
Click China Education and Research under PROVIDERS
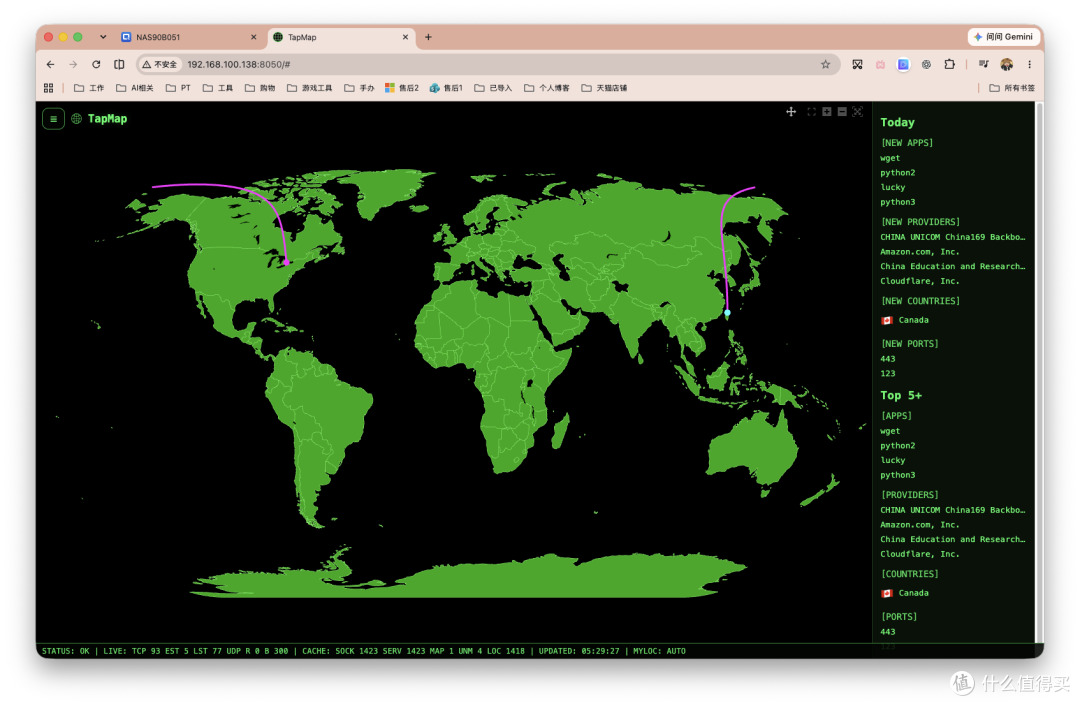point(953,539)
